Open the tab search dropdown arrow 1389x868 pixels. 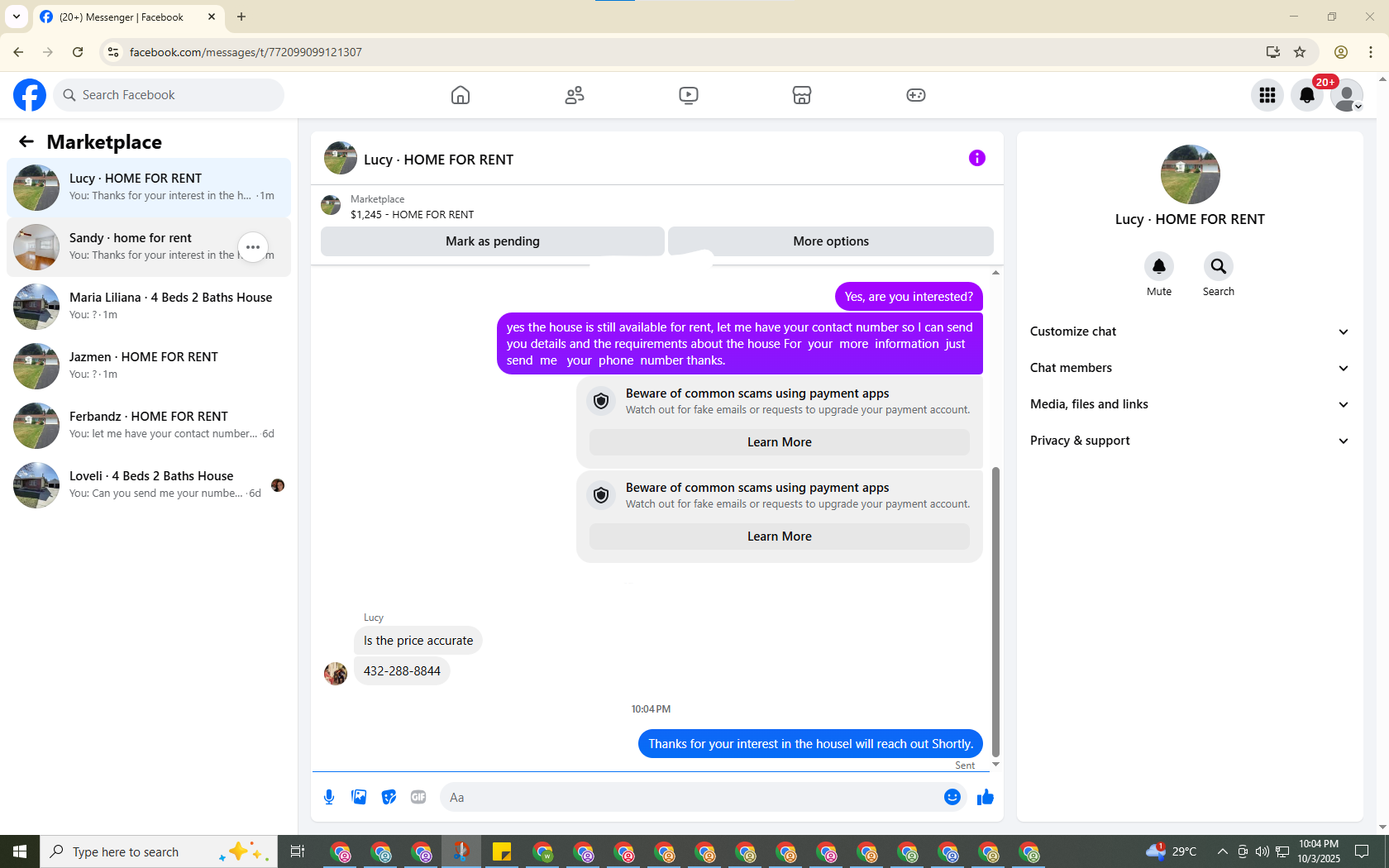[17, 17]
